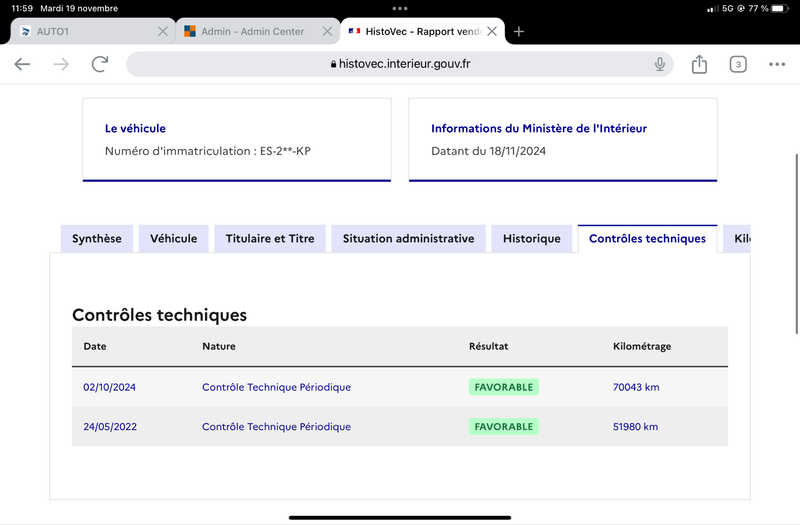Open the share sheet icon
This screenshot has height=525, width=800.
click(x=699, y=64)
